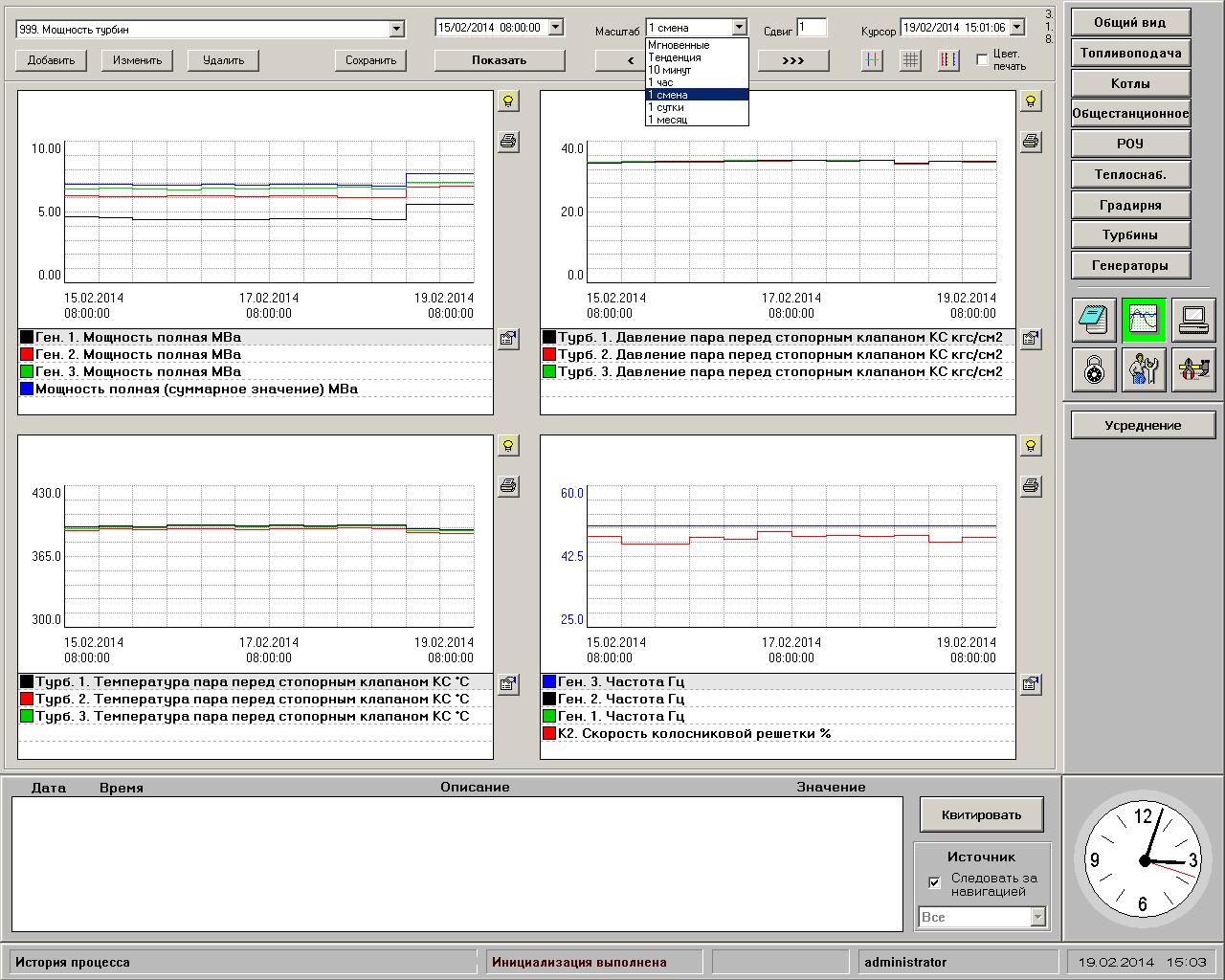Screen dimensions: 1225x980
Task: Open the Курсор date-time dropdown
Action: (1016, 28)
